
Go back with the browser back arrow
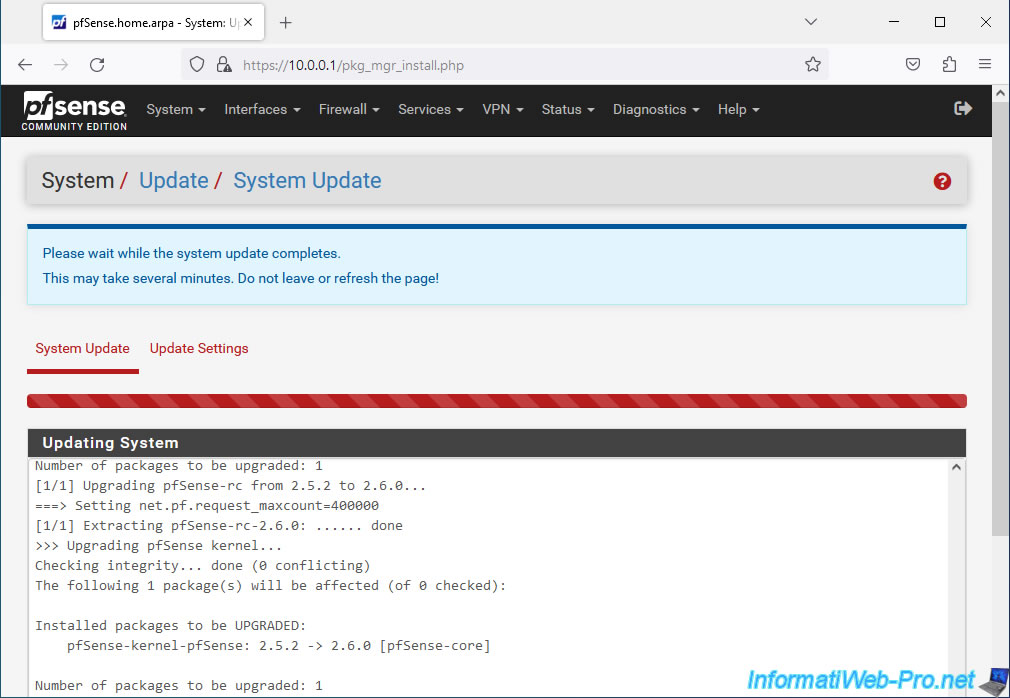25,64
